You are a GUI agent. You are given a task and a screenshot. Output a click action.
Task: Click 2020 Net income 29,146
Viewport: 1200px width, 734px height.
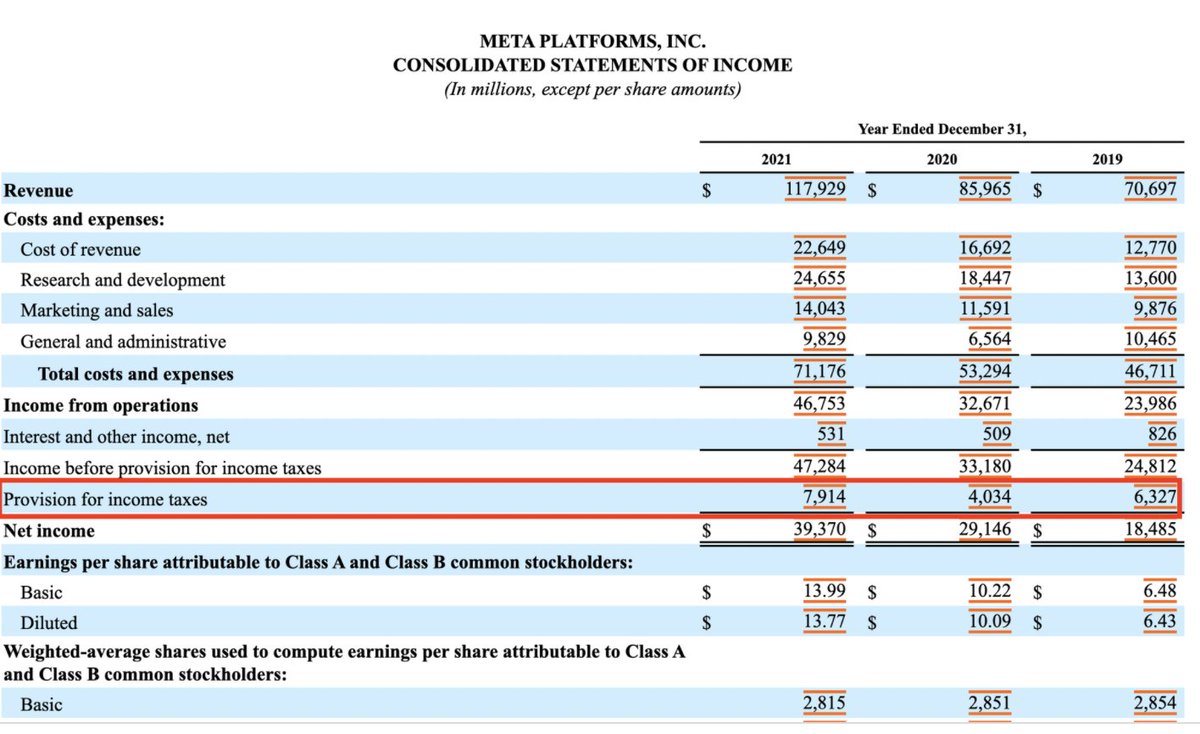tap(985, 530)
